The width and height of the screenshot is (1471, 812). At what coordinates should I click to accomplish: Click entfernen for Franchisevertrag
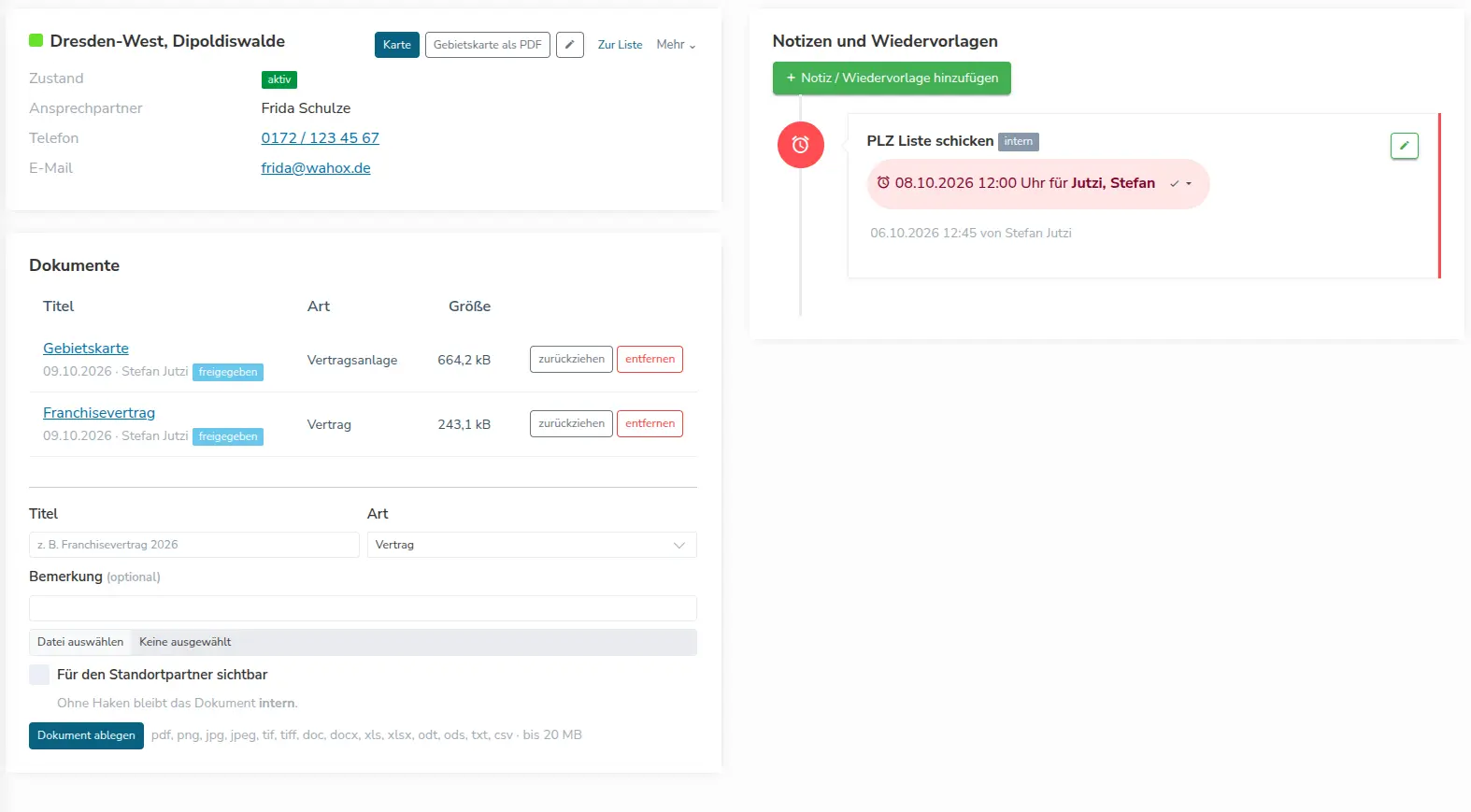[650, 424]
